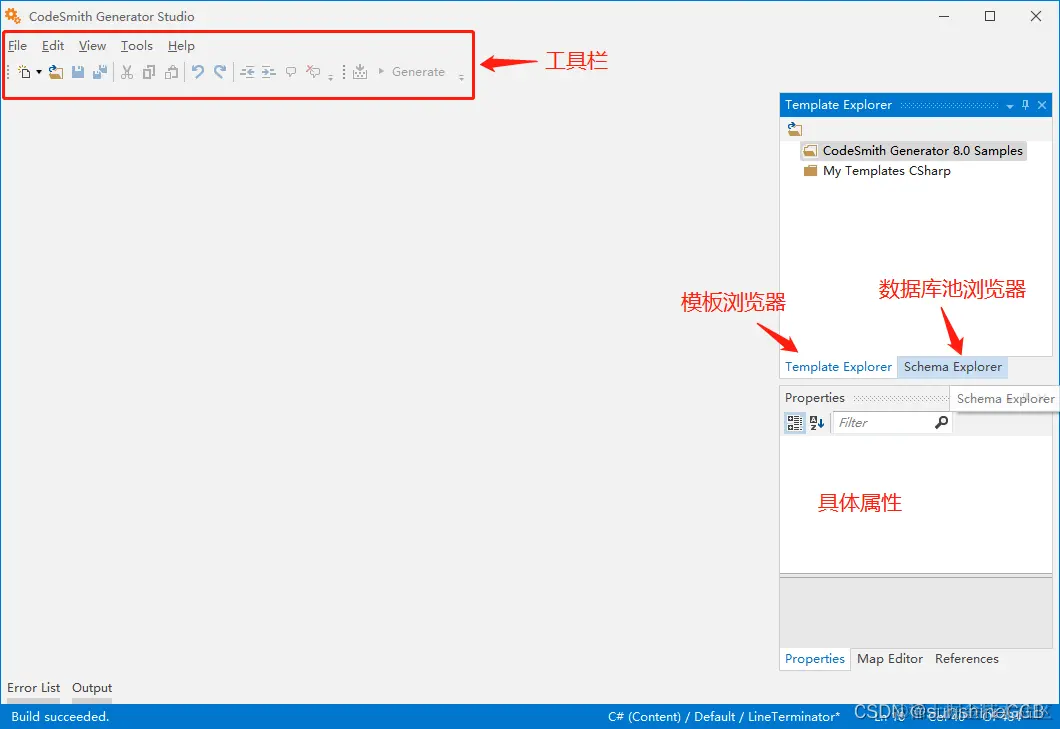The image size is (1060, 729).
Task: Click the Redo arrow icon
Action: 220,71
